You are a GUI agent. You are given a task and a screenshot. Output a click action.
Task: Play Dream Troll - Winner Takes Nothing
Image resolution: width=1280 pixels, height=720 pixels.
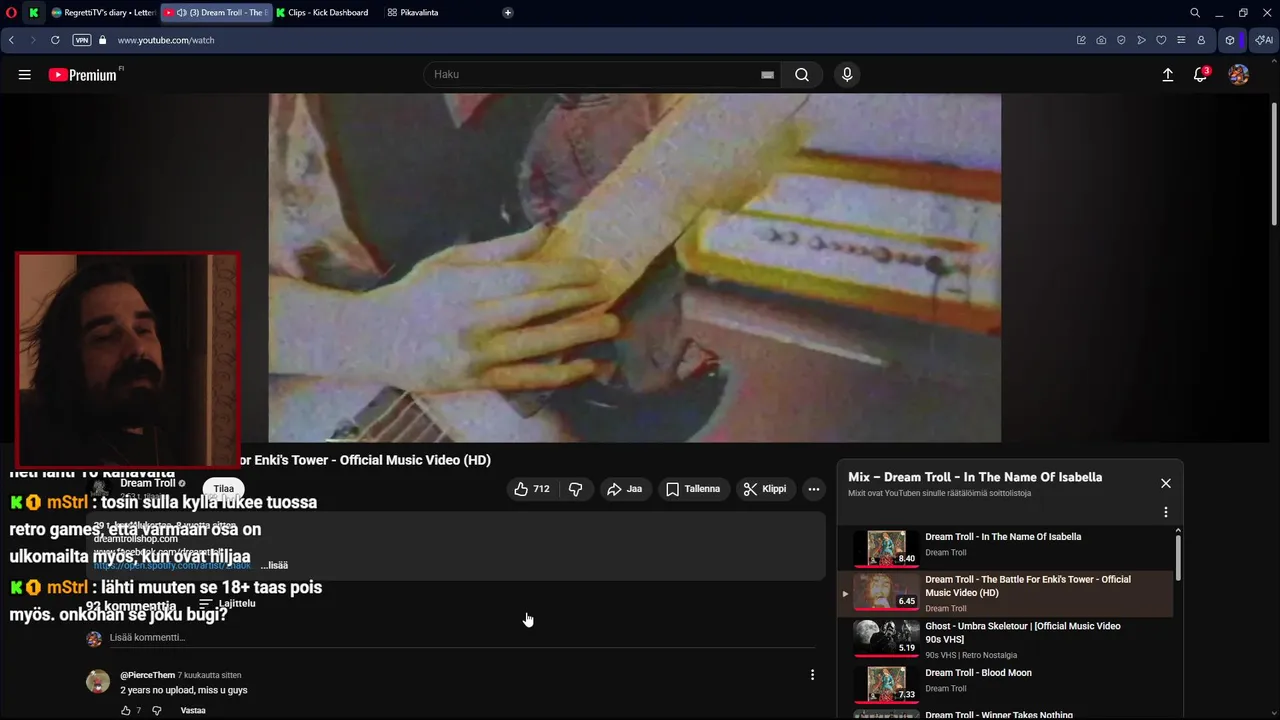pyautogui.click(x=1003, y=714)
